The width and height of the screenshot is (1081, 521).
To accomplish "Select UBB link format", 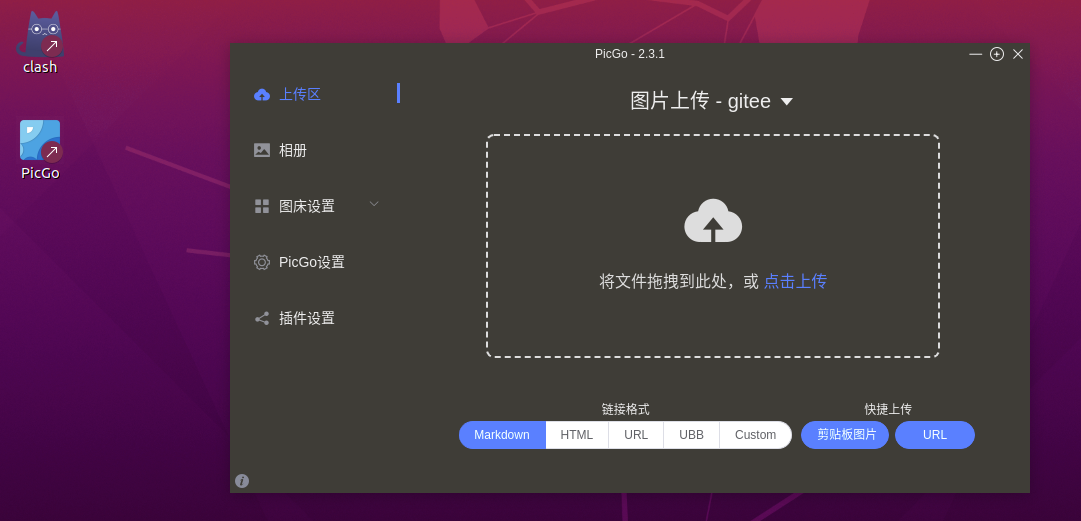I will click(x=691, y=435).
